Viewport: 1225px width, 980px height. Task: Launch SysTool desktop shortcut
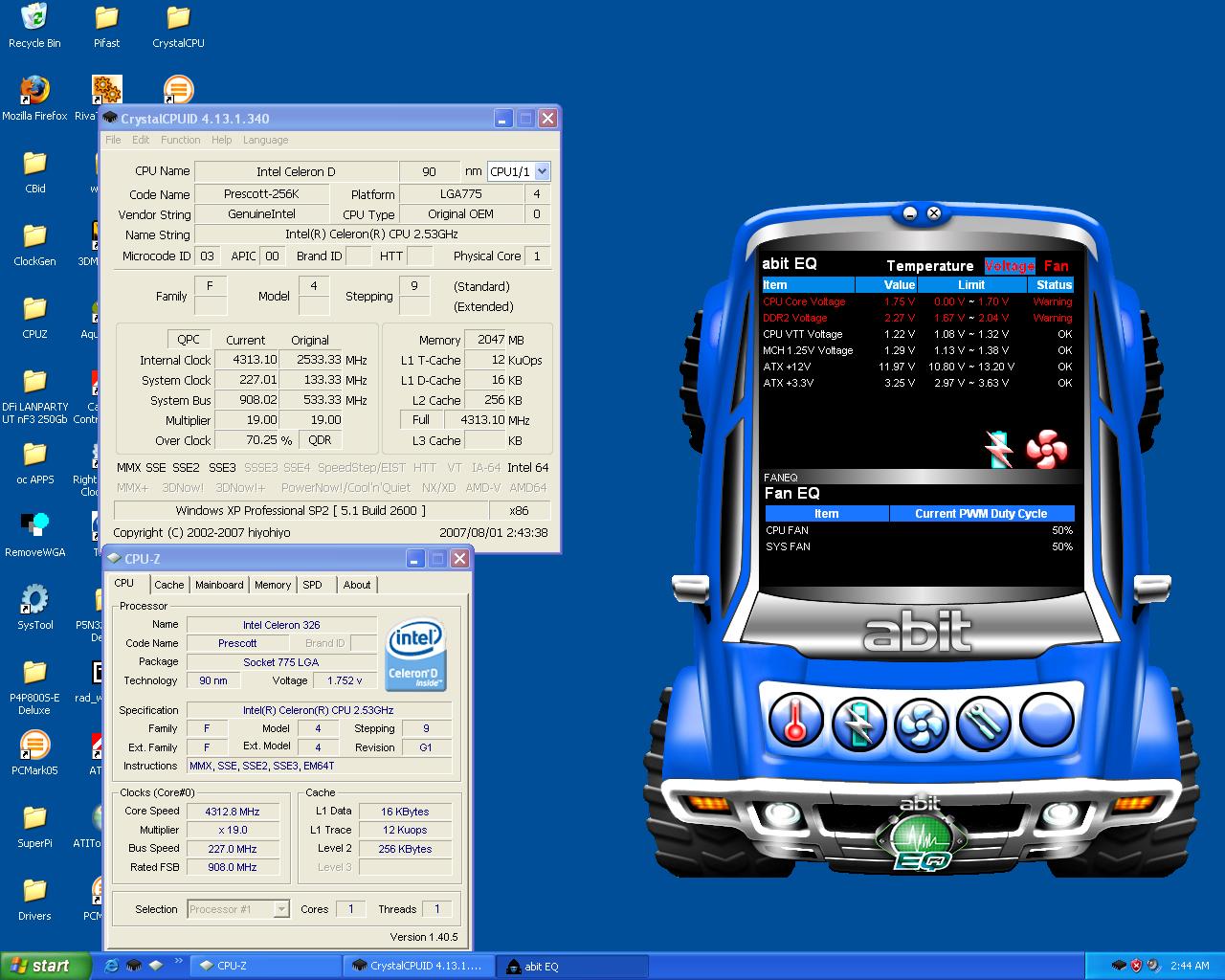(x=34, y=608)
